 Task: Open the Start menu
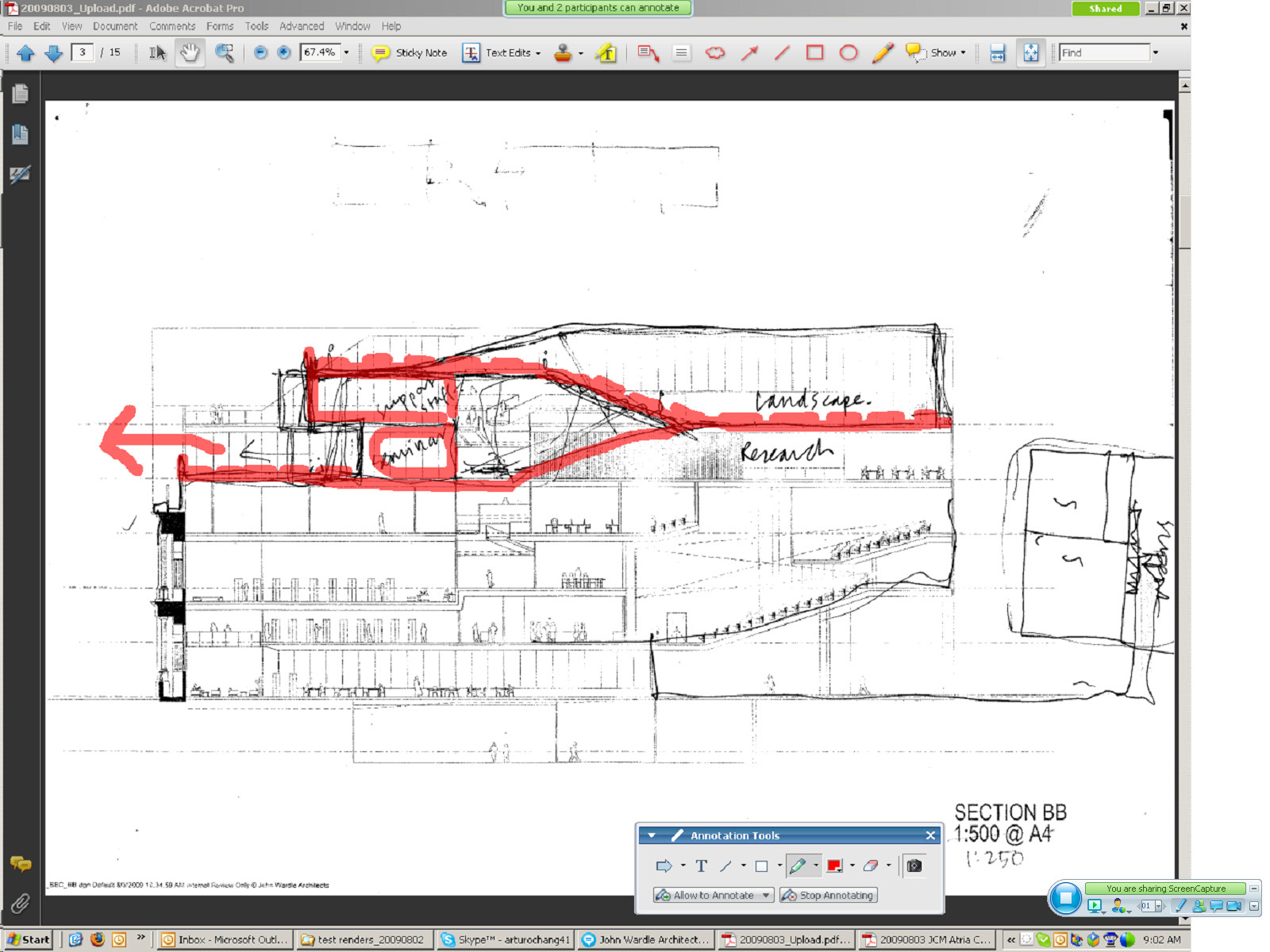(28, 939)
